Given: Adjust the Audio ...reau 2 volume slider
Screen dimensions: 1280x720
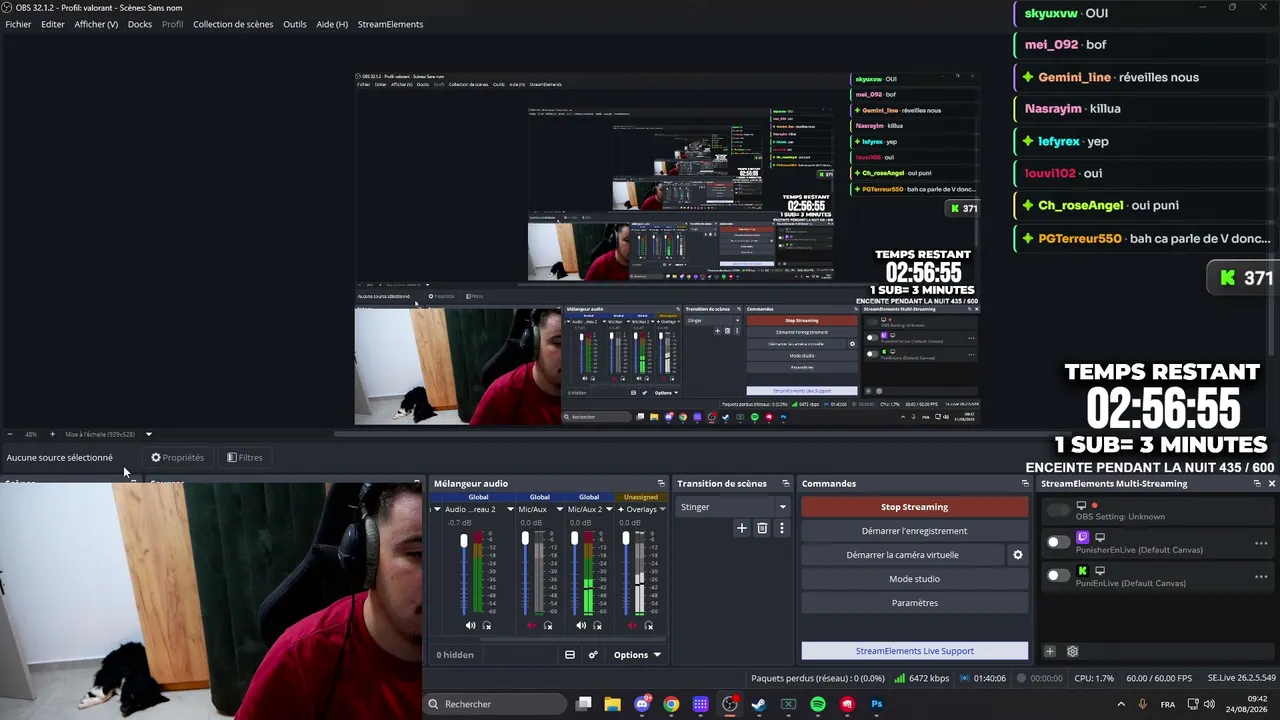Looking at the screenshot, I should (x=463, y=572).
